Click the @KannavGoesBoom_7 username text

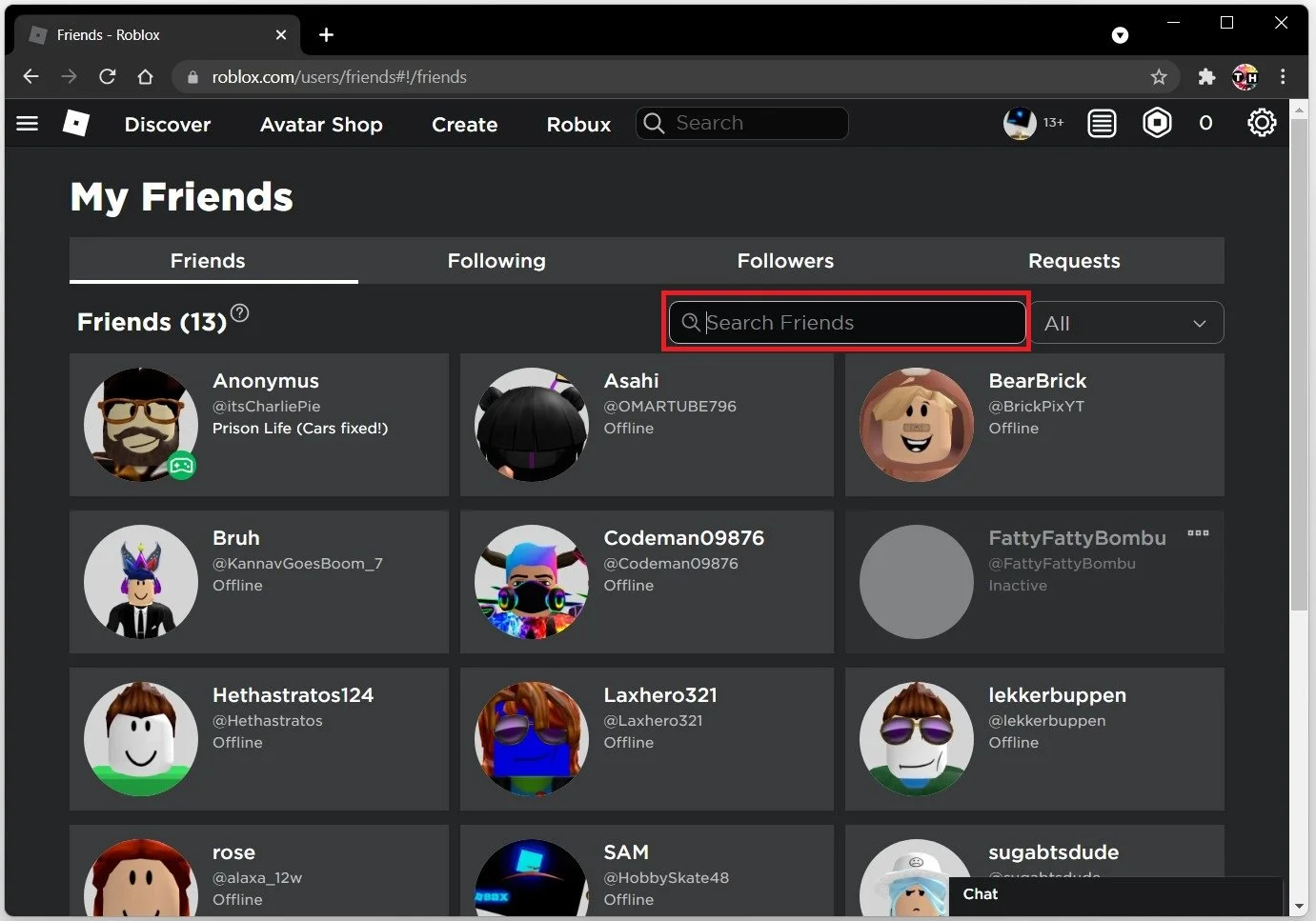click(x=297, y=564)
